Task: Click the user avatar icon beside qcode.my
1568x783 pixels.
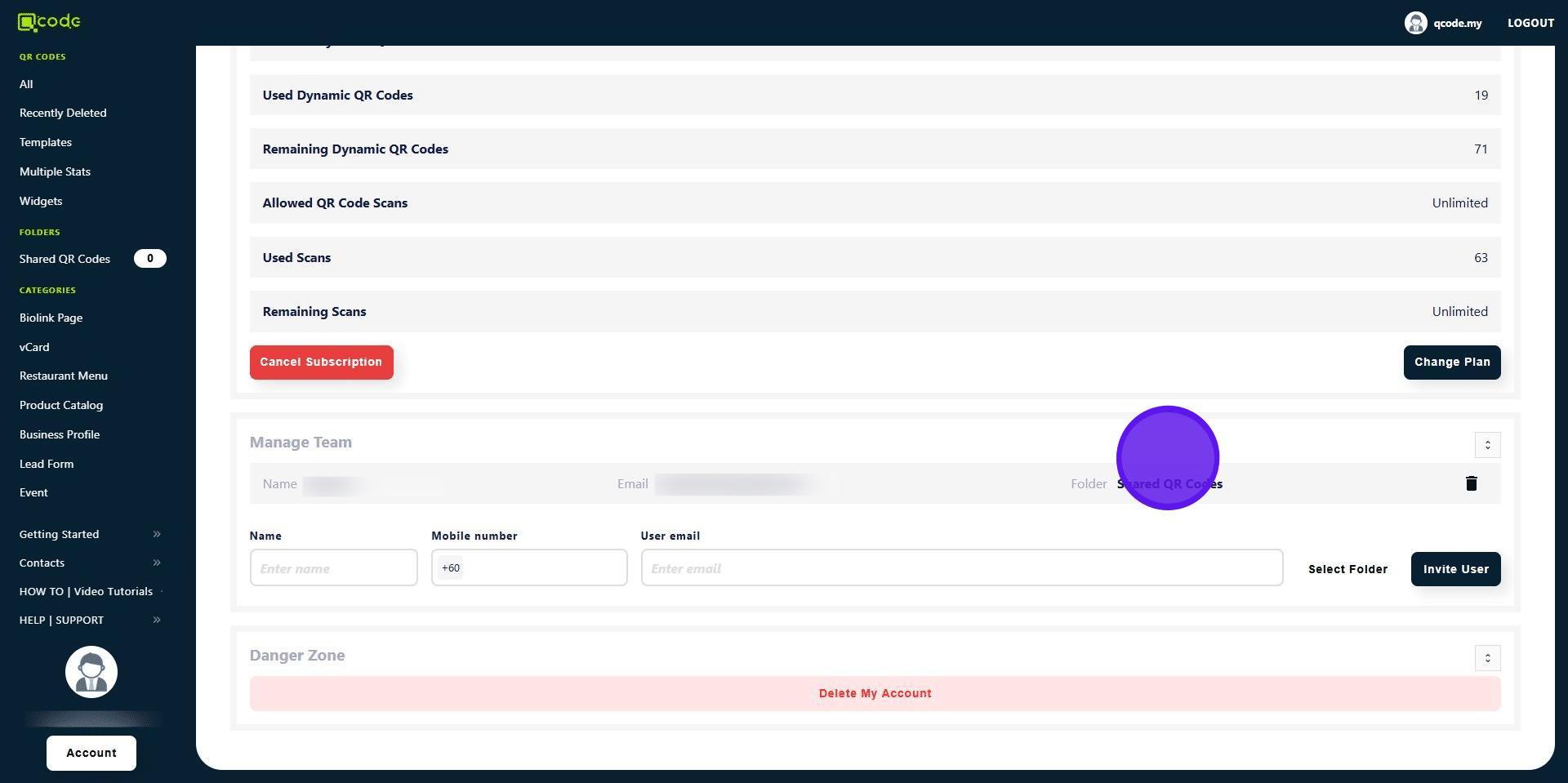Action: tap(1414, 23)
